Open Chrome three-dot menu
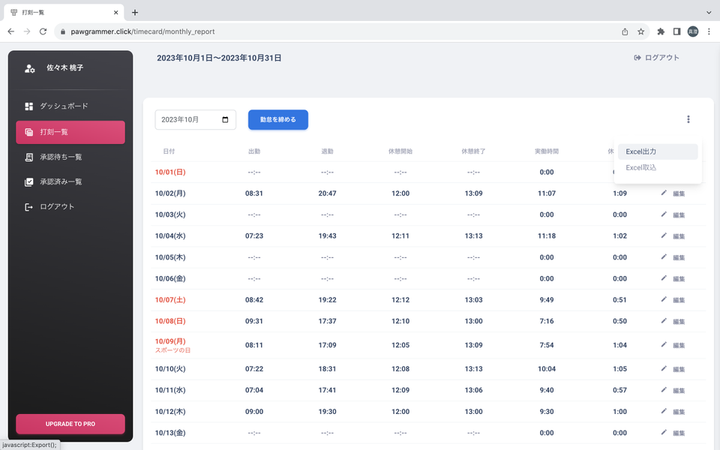Viewport: 720px width, 450px height. click(x=709, y=32)
